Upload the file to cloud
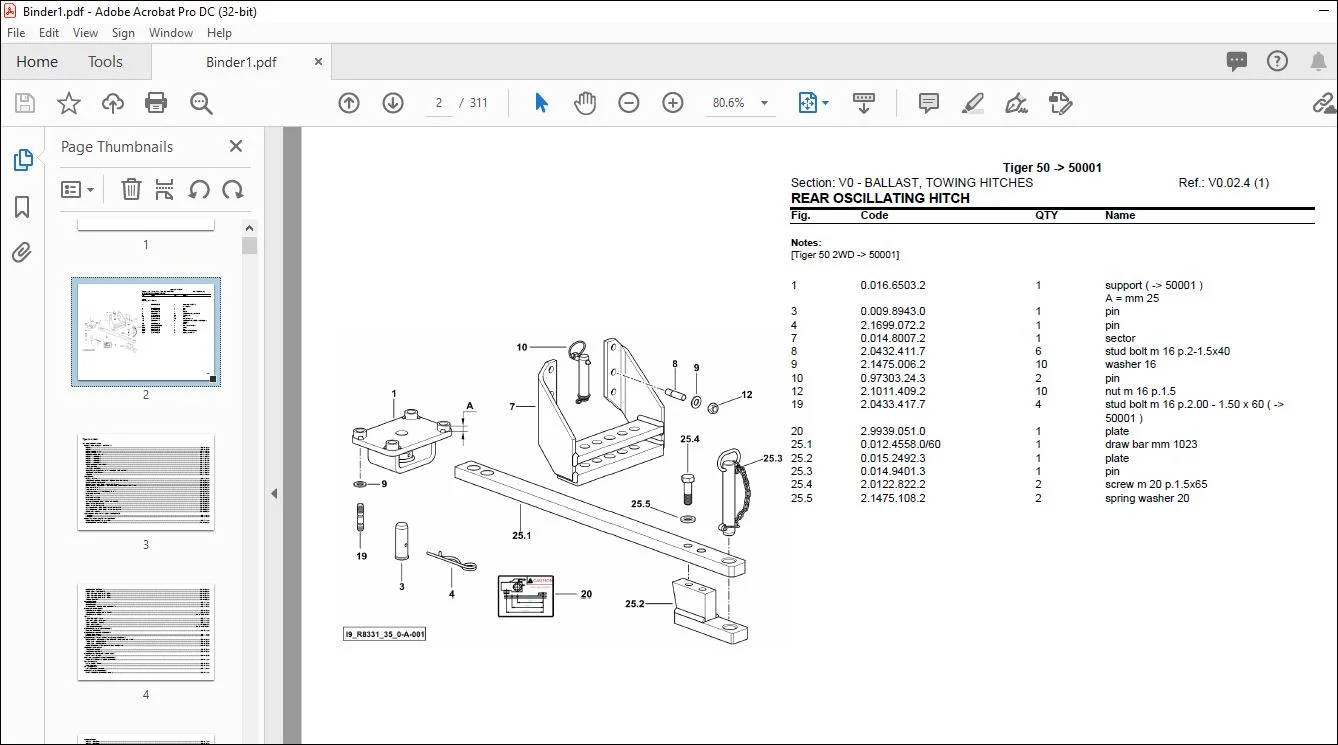1338x745 pixels. [x=113, y=103]
